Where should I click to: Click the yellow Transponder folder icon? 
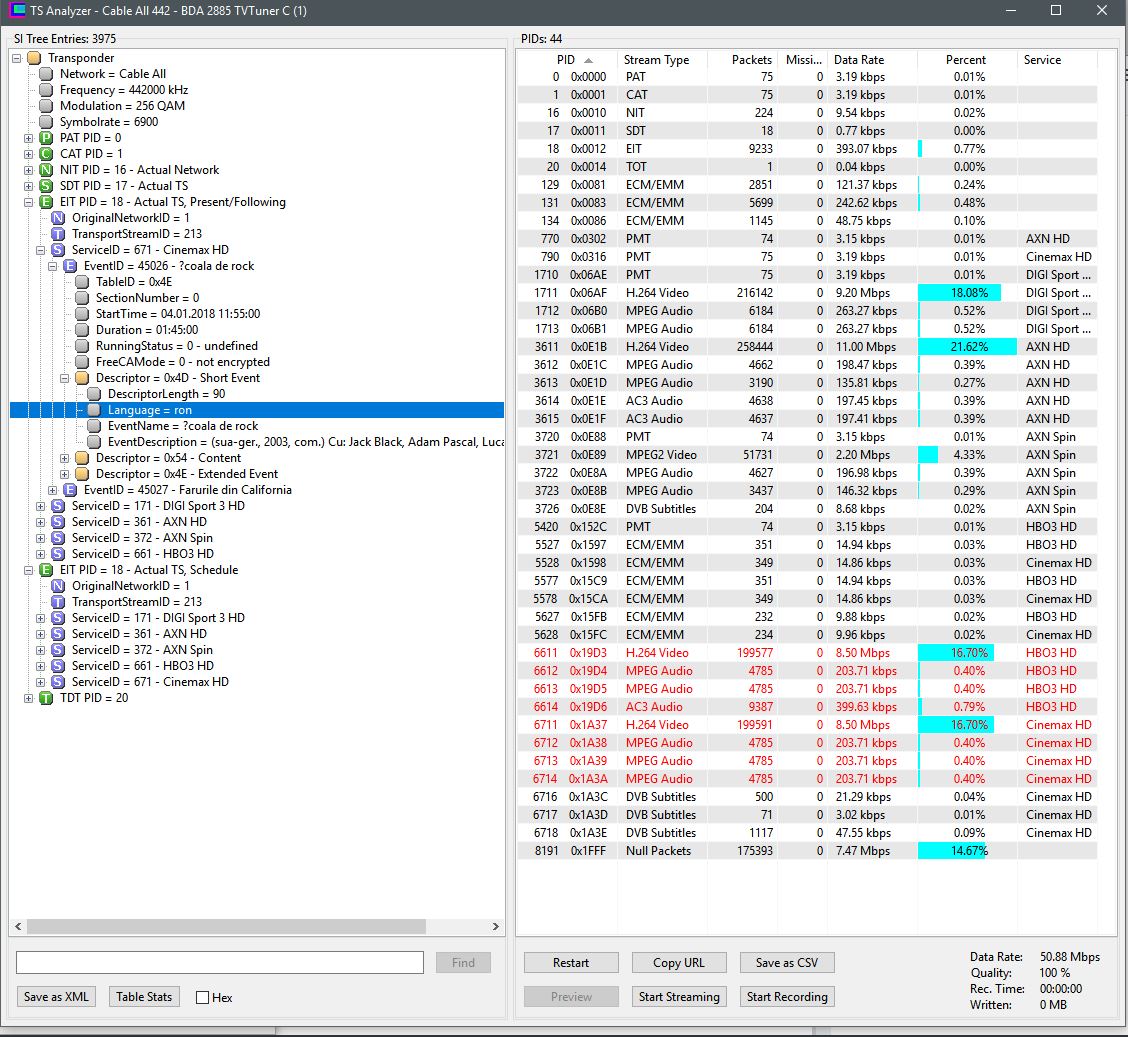tap(34, 58)
